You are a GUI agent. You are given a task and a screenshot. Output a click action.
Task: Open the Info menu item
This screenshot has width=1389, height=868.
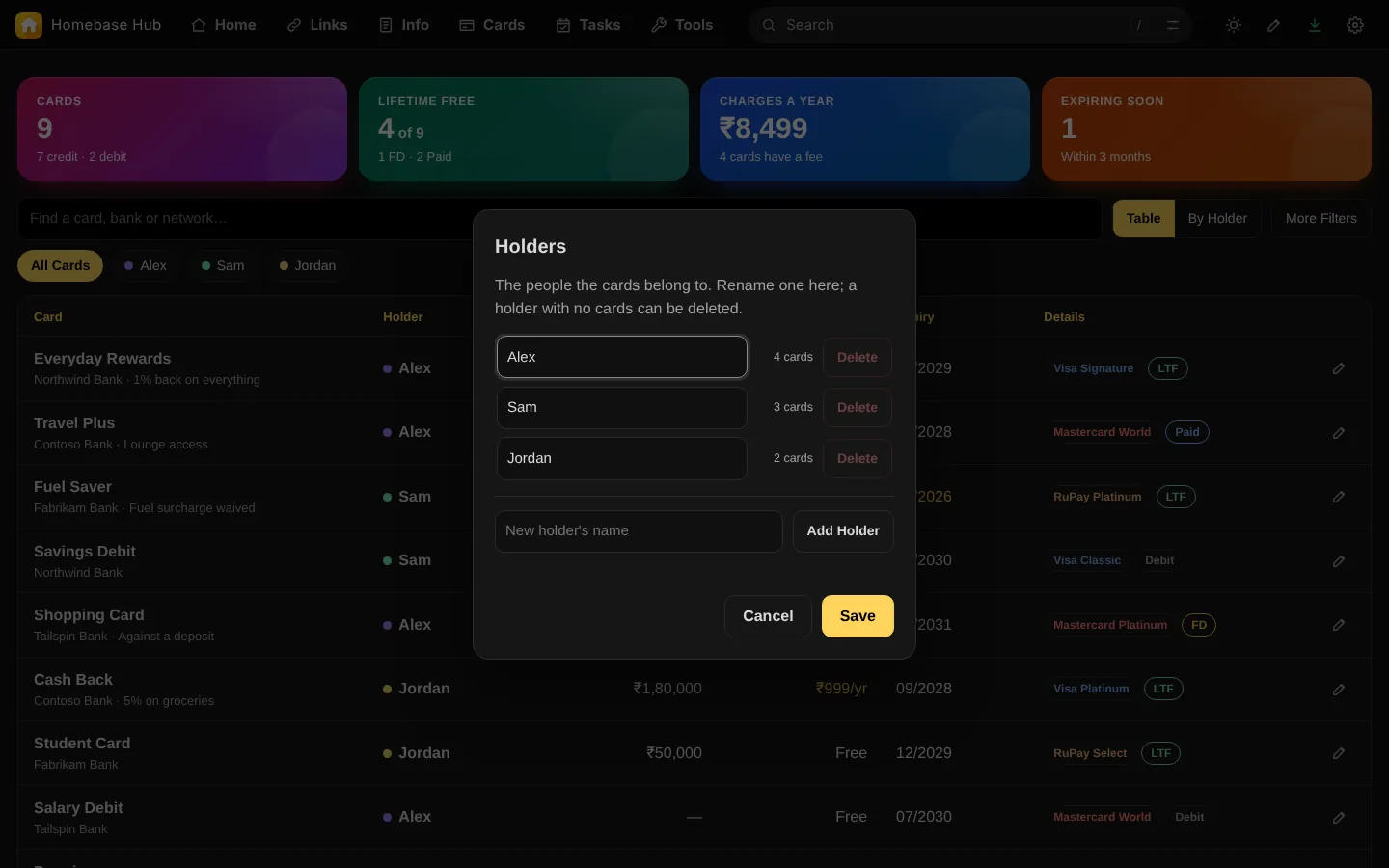click(404, 25)
